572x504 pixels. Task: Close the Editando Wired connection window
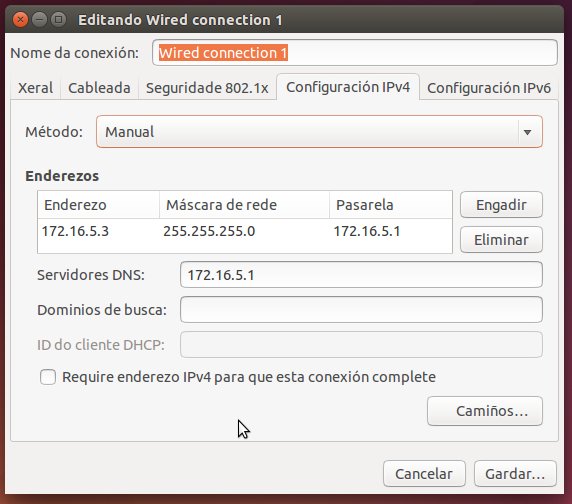click(20, 19)
